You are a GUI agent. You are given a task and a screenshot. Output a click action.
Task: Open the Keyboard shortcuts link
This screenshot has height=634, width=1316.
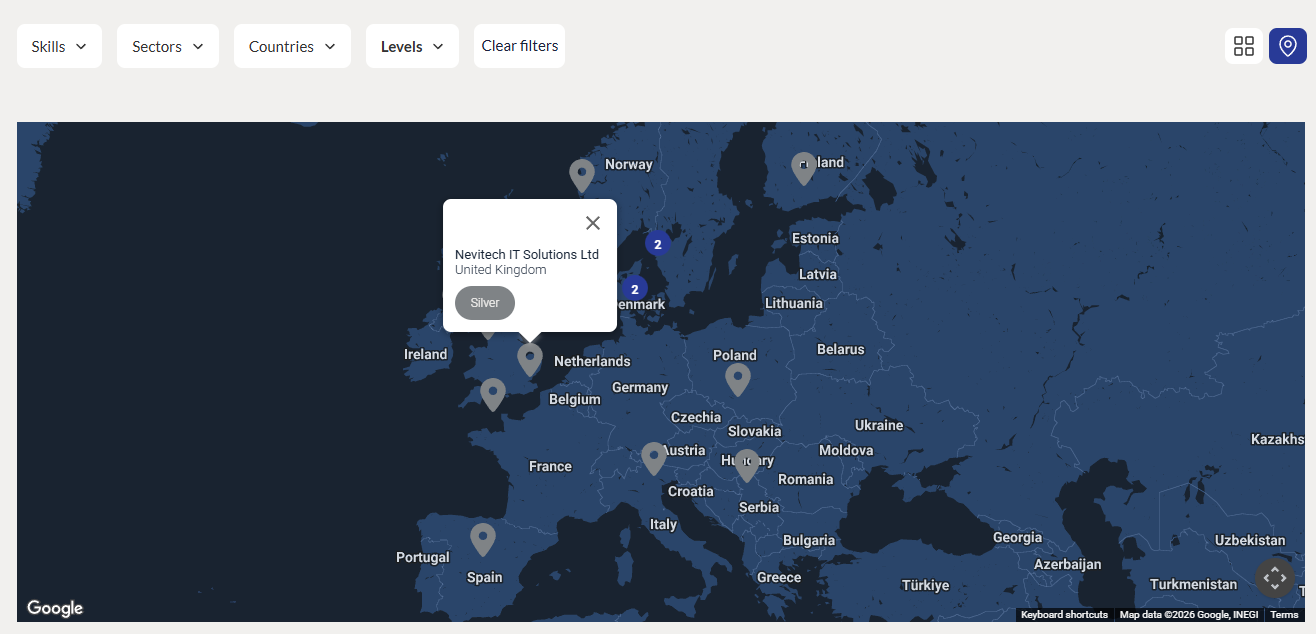[x=1064, y=615]
